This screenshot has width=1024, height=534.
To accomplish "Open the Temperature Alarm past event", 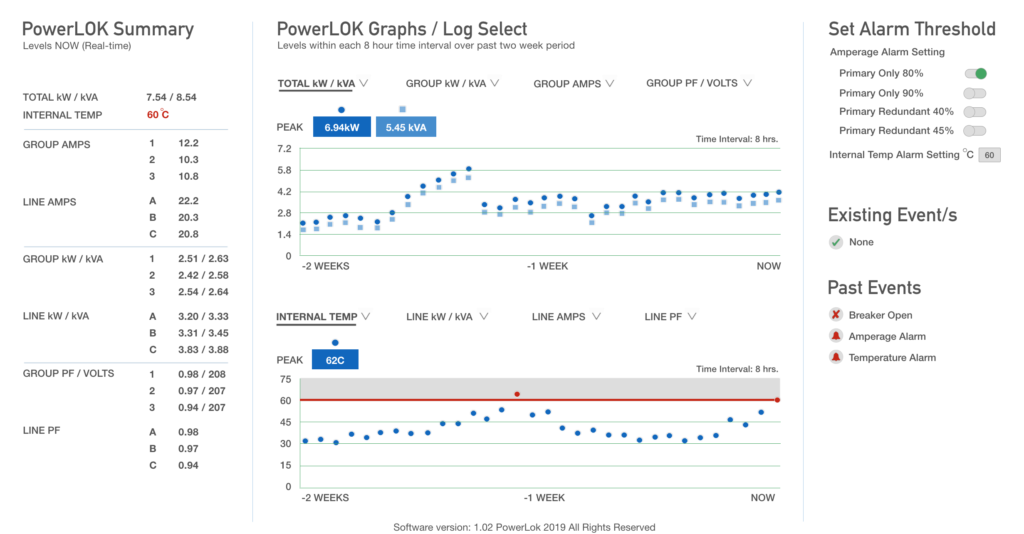I will (x=892, y=358).
